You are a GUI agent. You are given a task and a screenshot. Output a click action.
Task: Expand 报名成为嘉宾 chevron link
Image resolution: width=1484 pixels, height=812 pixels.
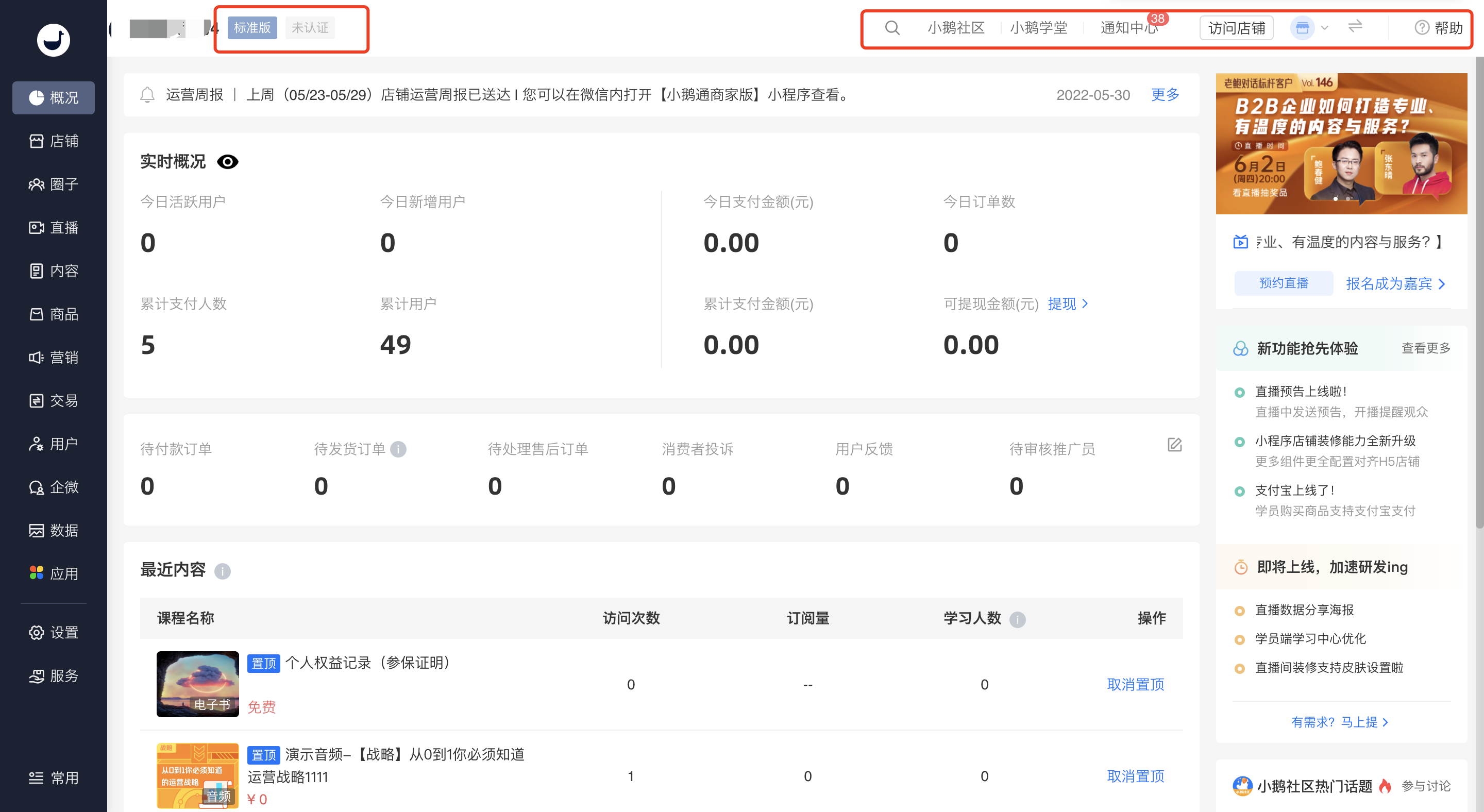tap(1395, 284)
